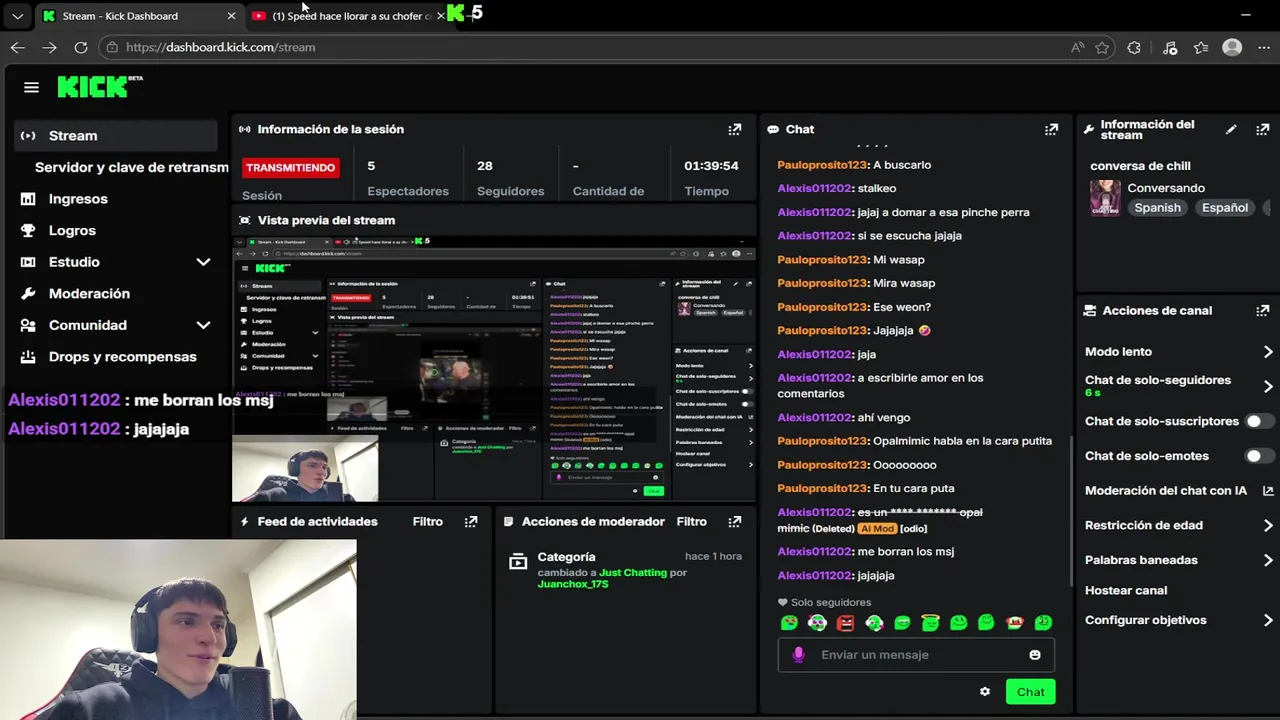Click the stream preview video
The image size is (1280, 720).
click(494, 368)
